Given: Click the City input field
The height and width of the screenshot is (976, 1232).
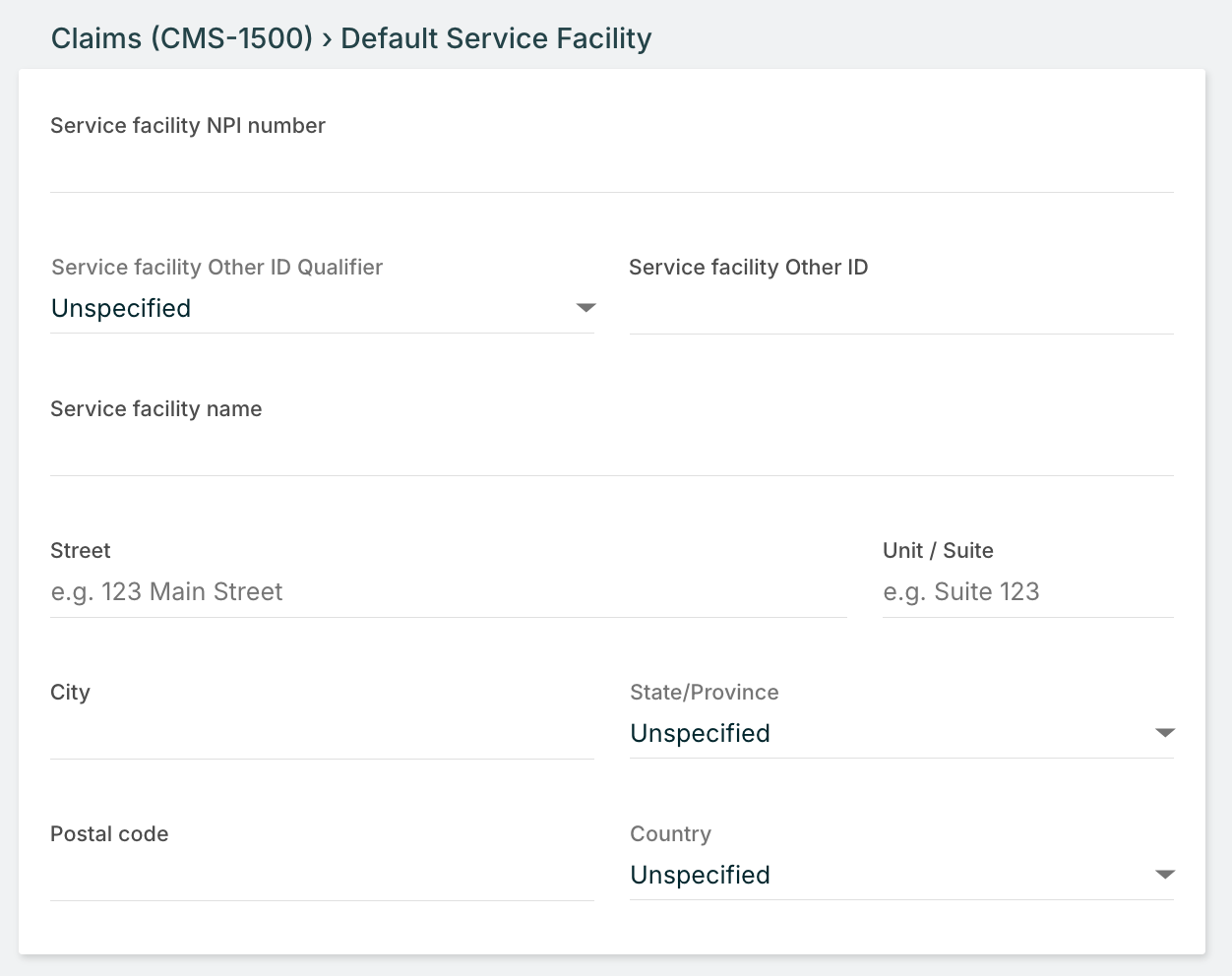Looking at the screenshot, I should click(x=322, y=734).
